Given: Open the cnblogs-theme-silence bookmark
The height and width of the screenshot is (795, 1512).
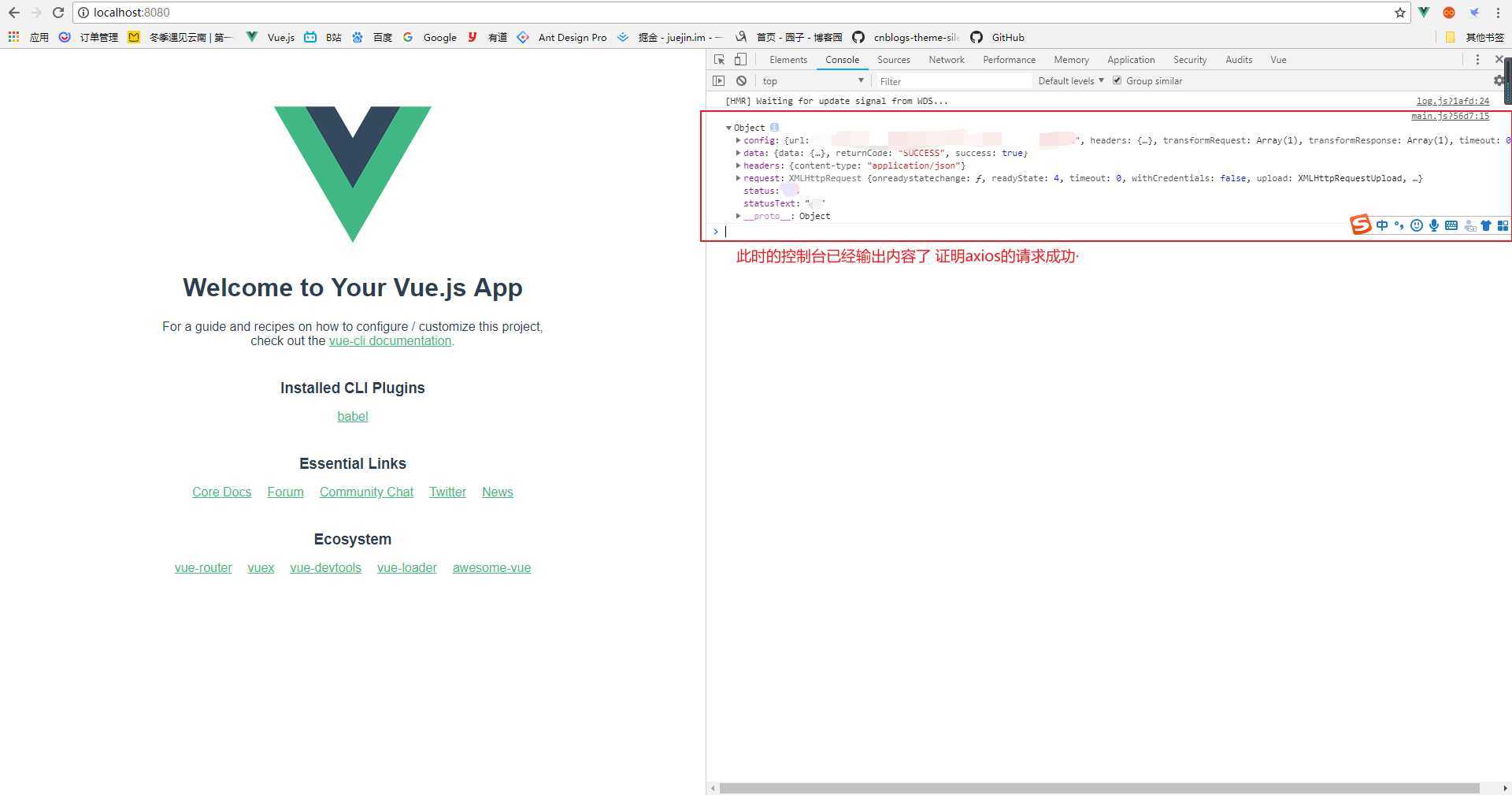Looking at the screenshot, I should [x=906, y=37].
